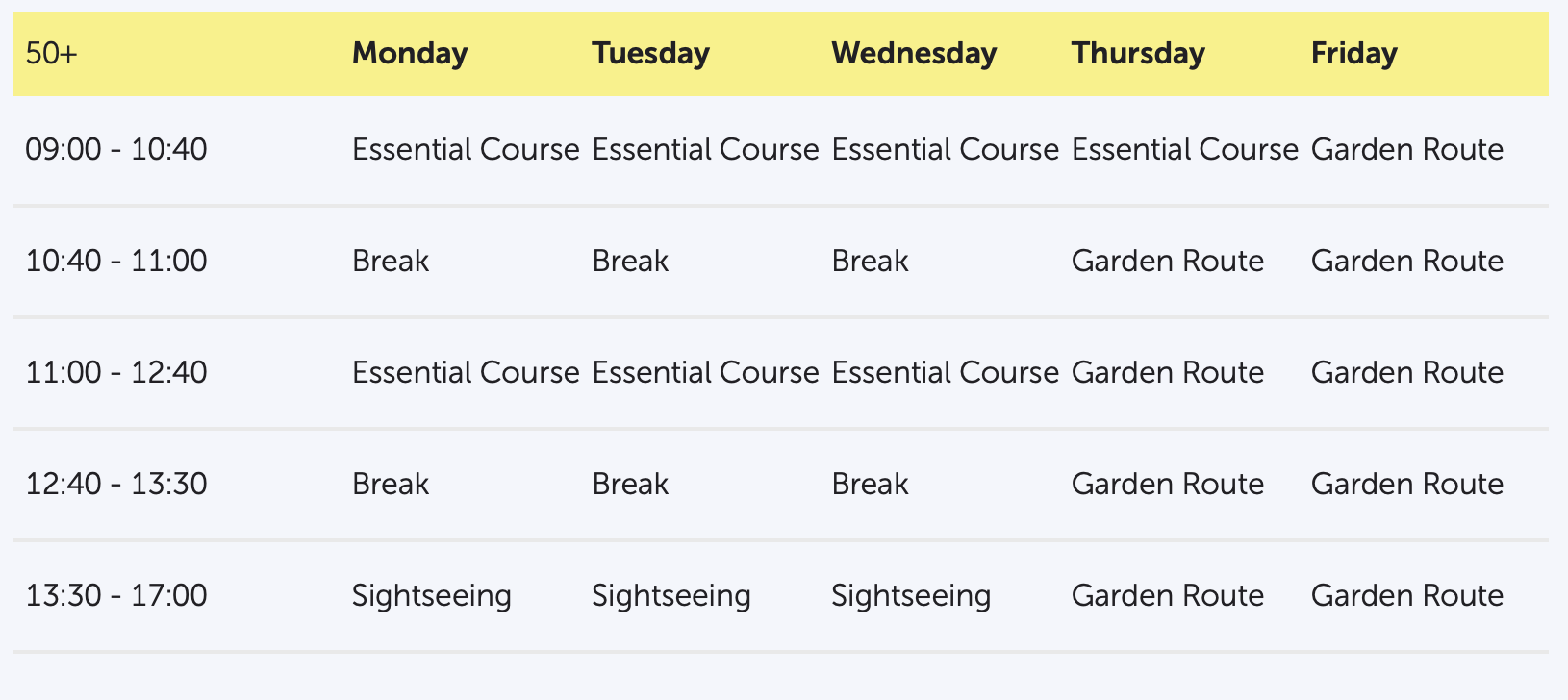Viewport: 1568px width, 700px height.
Task: Click the 10:40 - 11:00 time slot
Action: pos(116,262)
